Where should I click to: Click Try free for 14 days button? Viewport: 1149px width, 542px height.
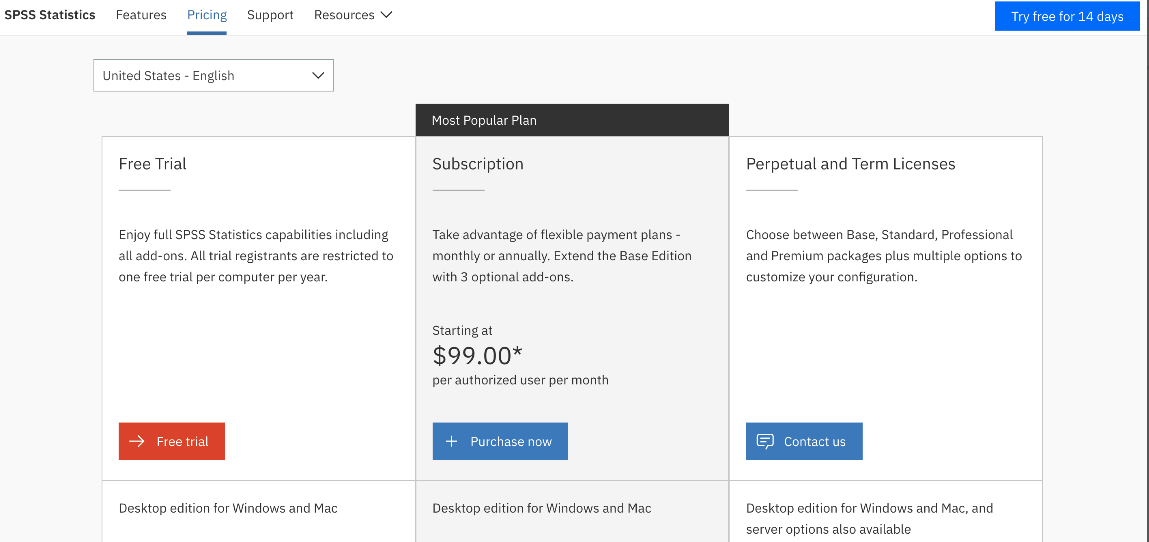coord(1067,16)
